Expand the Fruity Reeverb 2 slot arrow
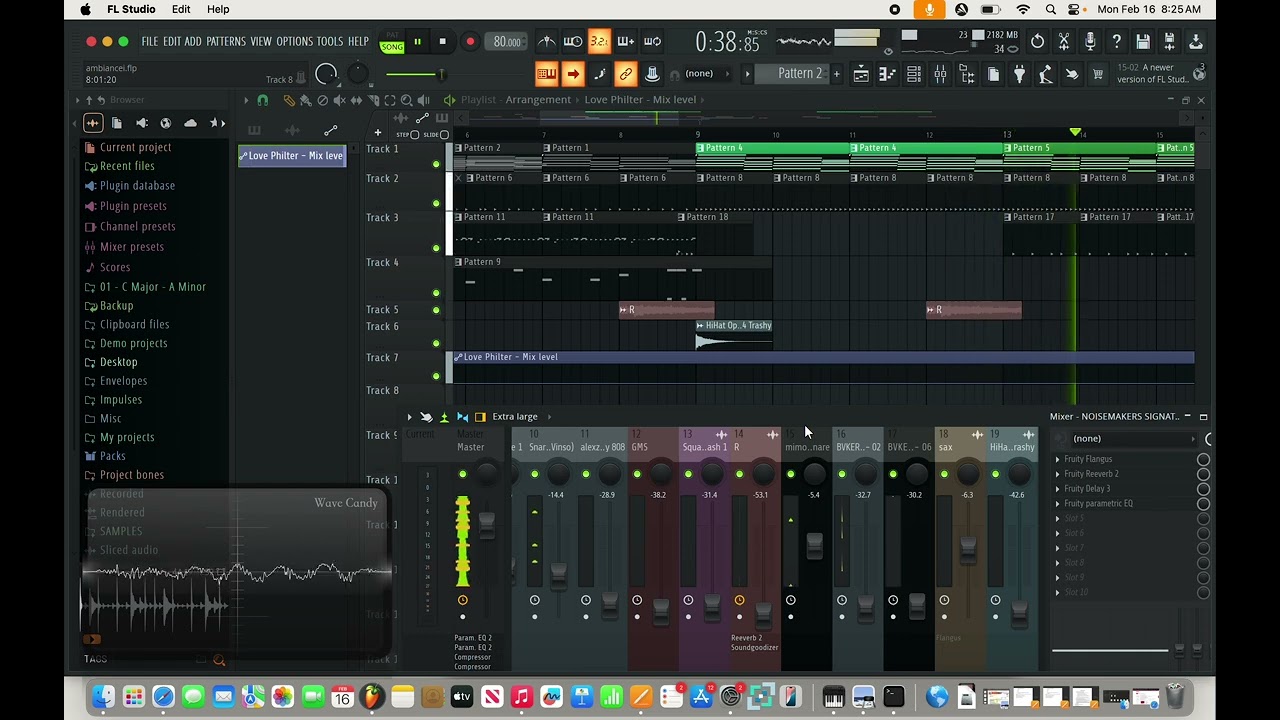Viewport: 1280px width, 720px height. pos(1058,474)
